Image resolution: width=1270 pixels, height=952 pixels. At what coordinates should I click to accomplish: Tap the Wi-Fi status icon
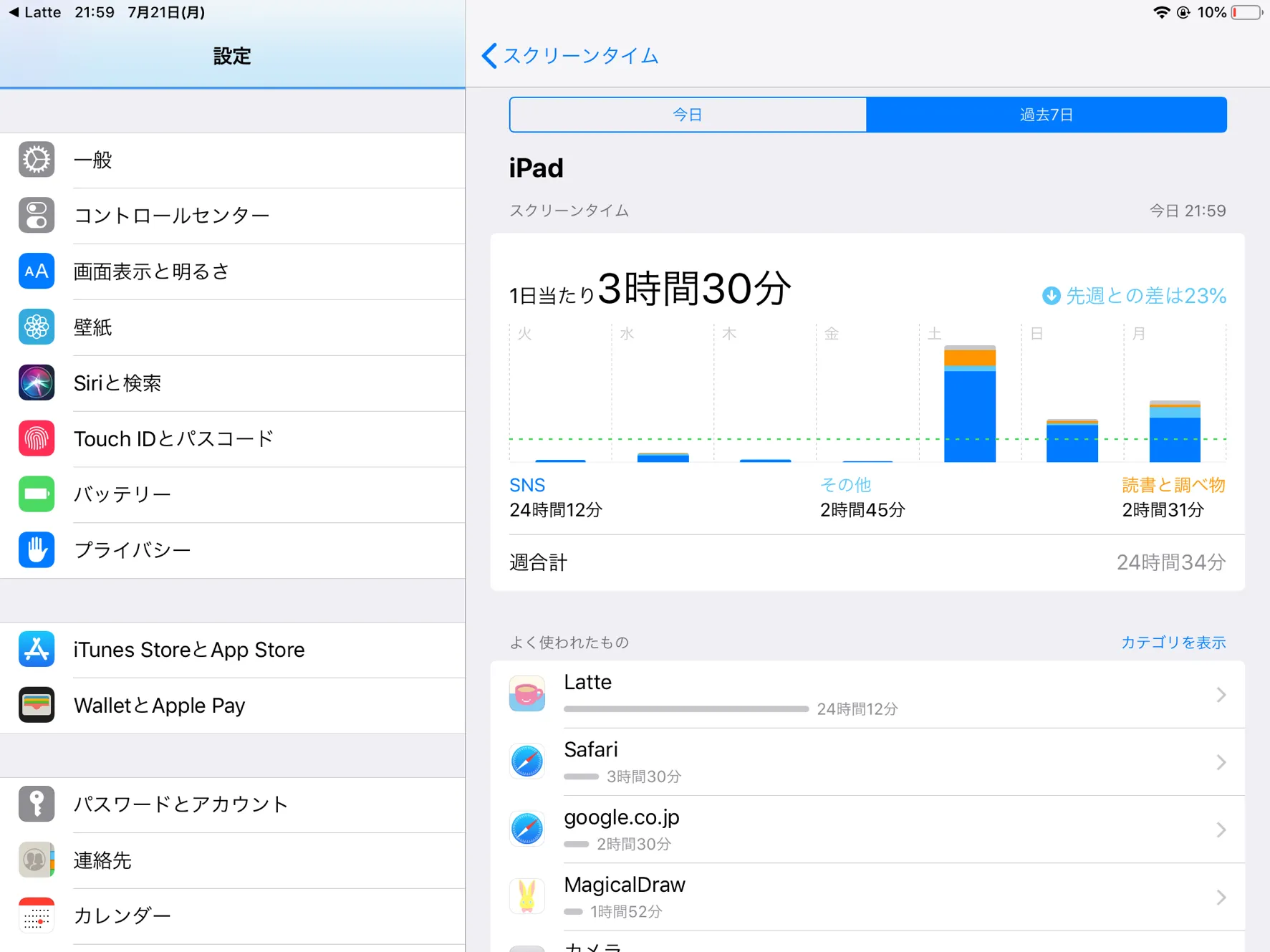[1161, 12]
